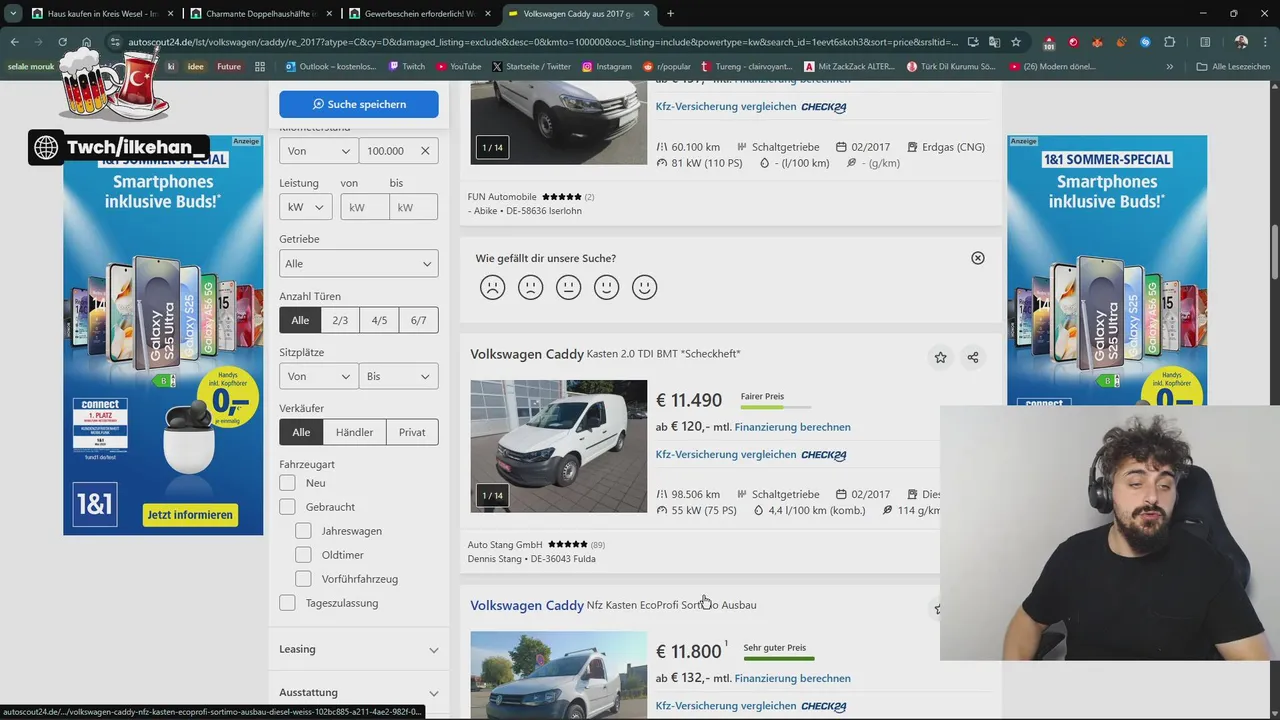The width and height of the screenshot is (1280, 720).
Task: Switch to 'Gewerbeschein erforderlich!' tab
Action: coord(419,14)
